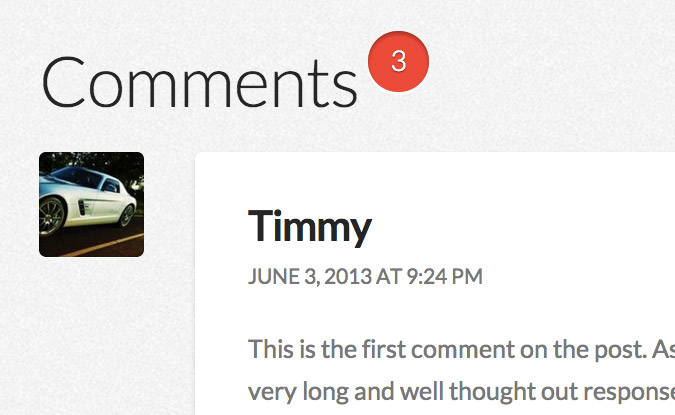Screen dimensions: 675x415
Task: Open Timmy's car avatar image
Action: coord(91,204)
